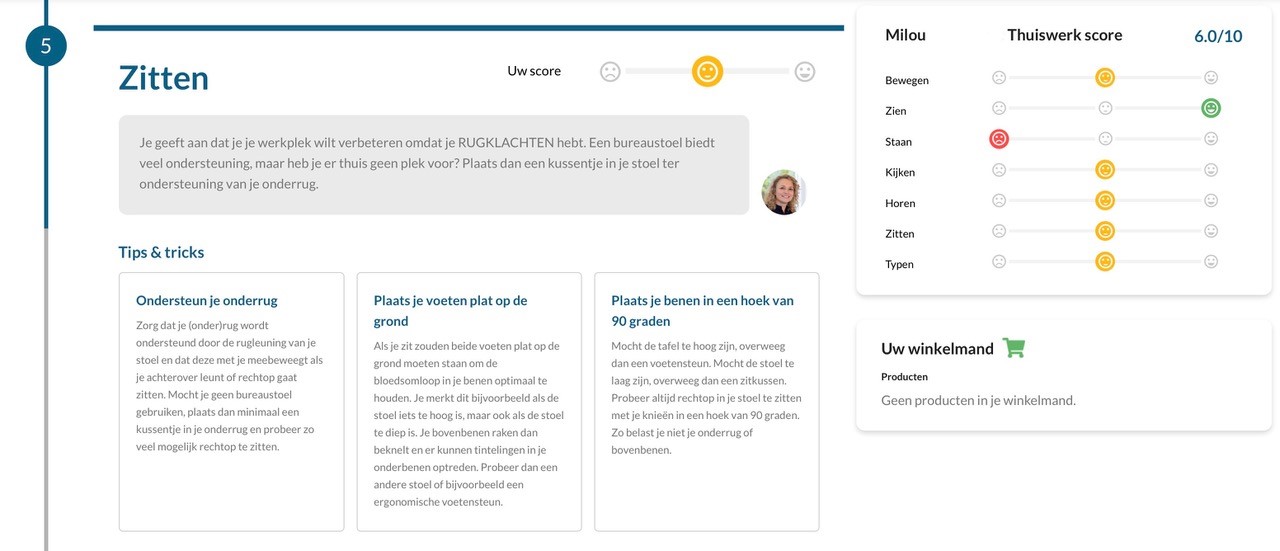1280x551 pixels.
Task: Select the happy face for Staan
Action: click(x=1211, y=139)
